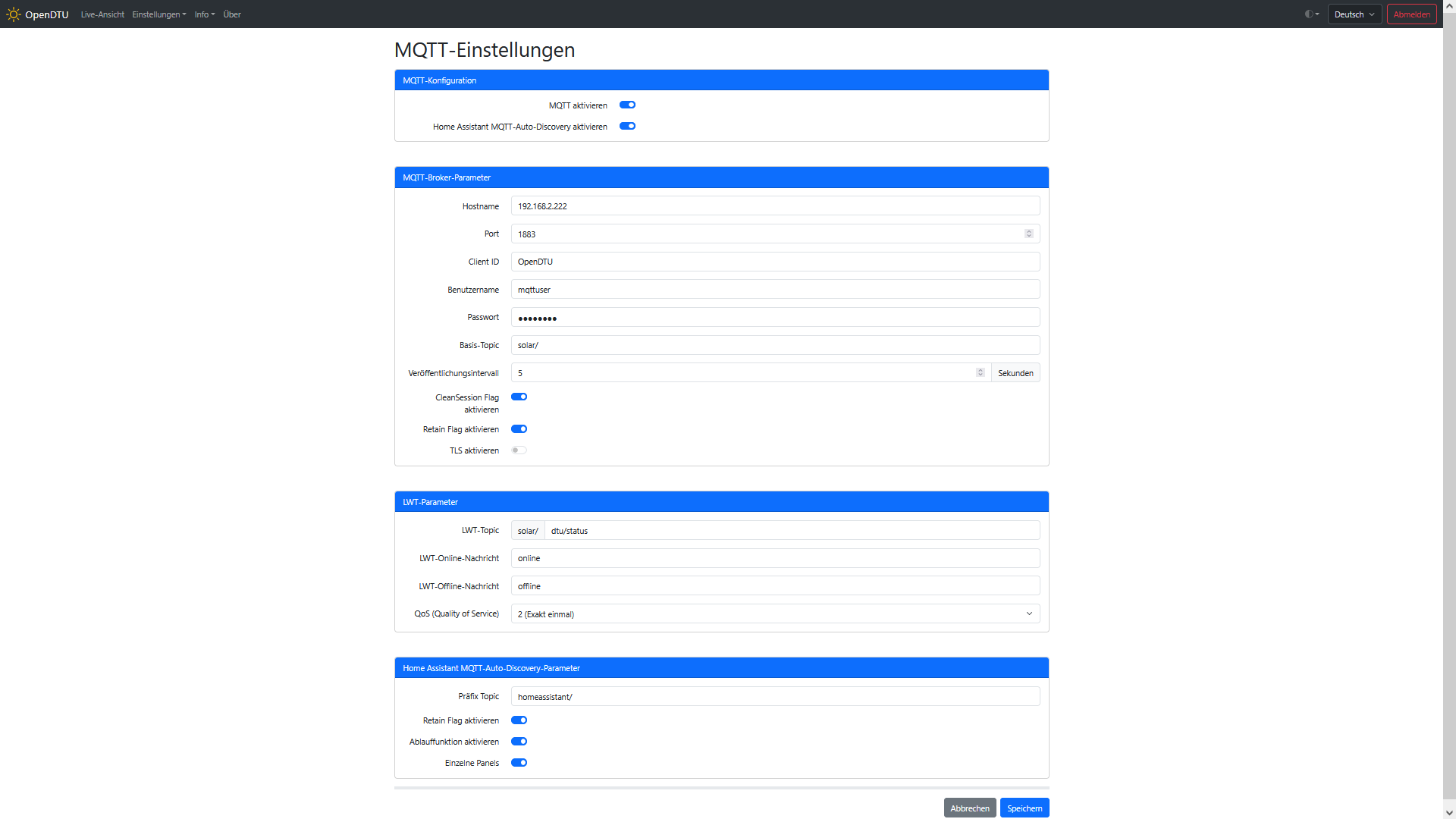Disable the MQTT aktivieren switch
Viewport: 1456px width, 819px height.
627,105
